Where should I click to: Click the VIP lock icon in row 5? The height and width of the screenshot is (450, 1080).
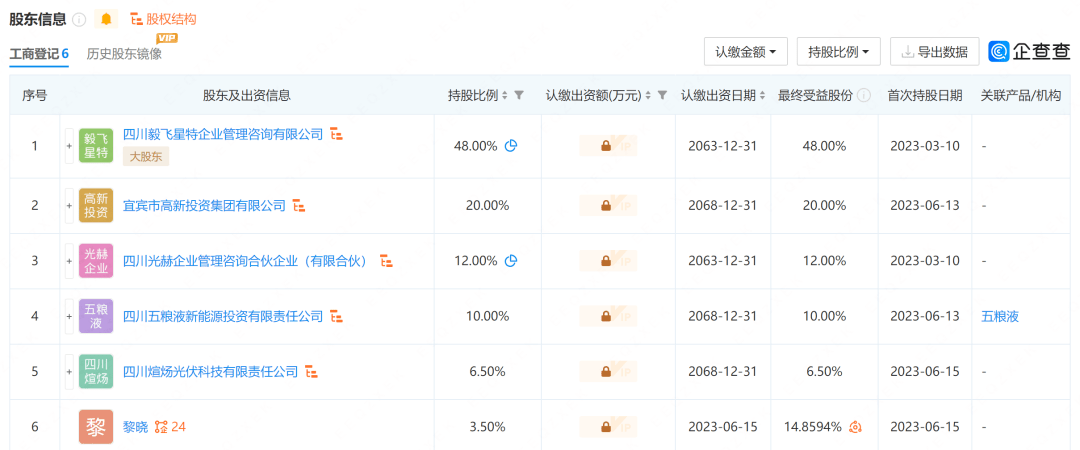click(x=608, y=372)
